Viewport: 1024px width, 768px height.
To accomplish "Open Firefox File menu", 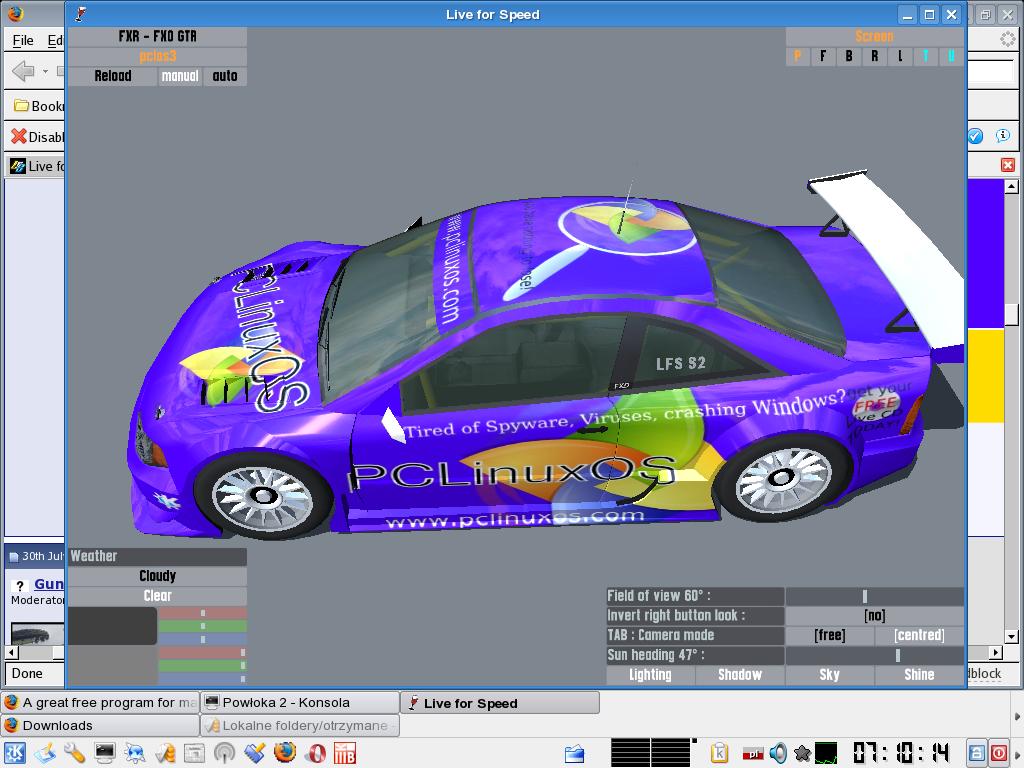I will point(23,40).
